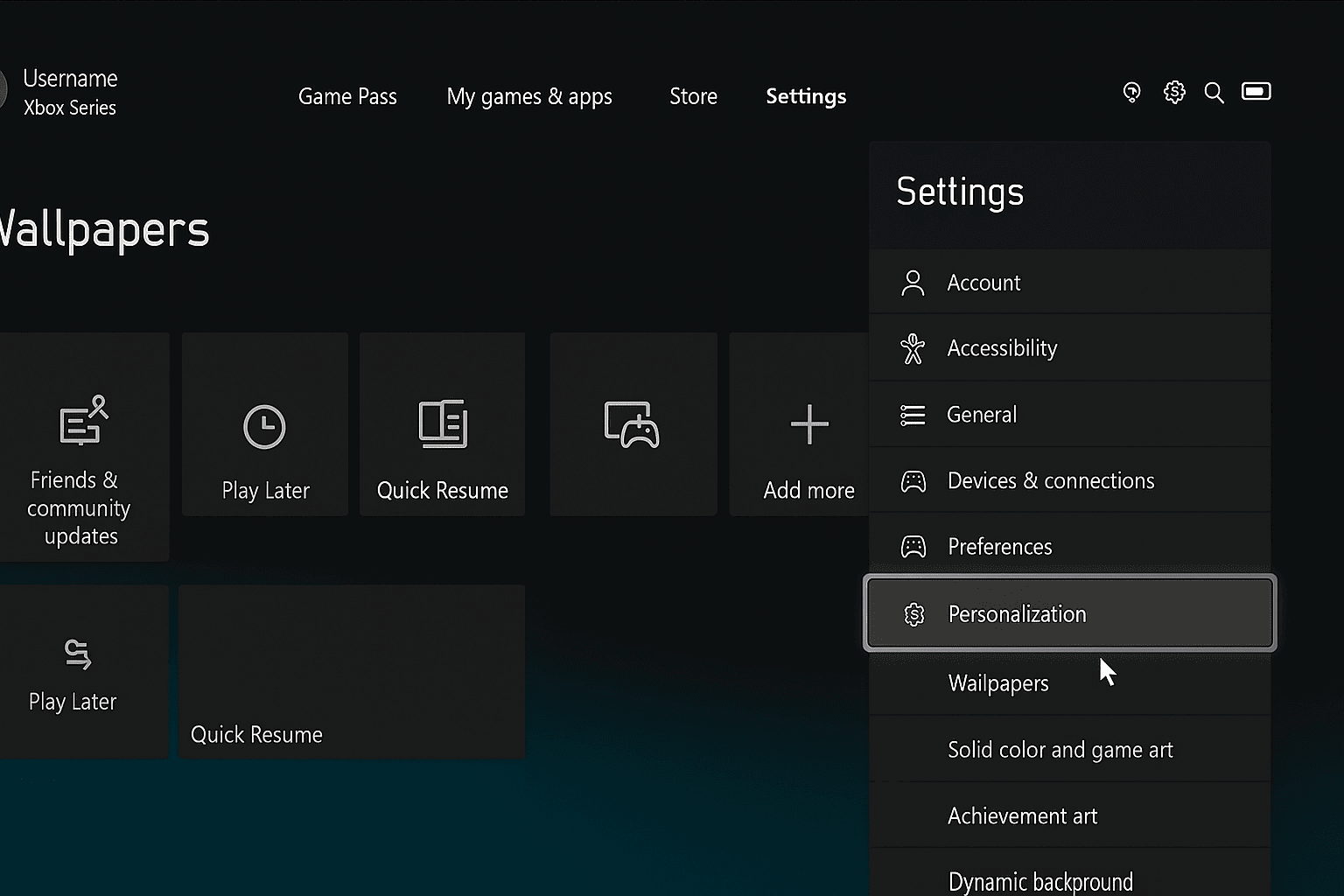Open the Play Later clock tile
Viewport: 1344px width, 896px height.
[265, 424]
